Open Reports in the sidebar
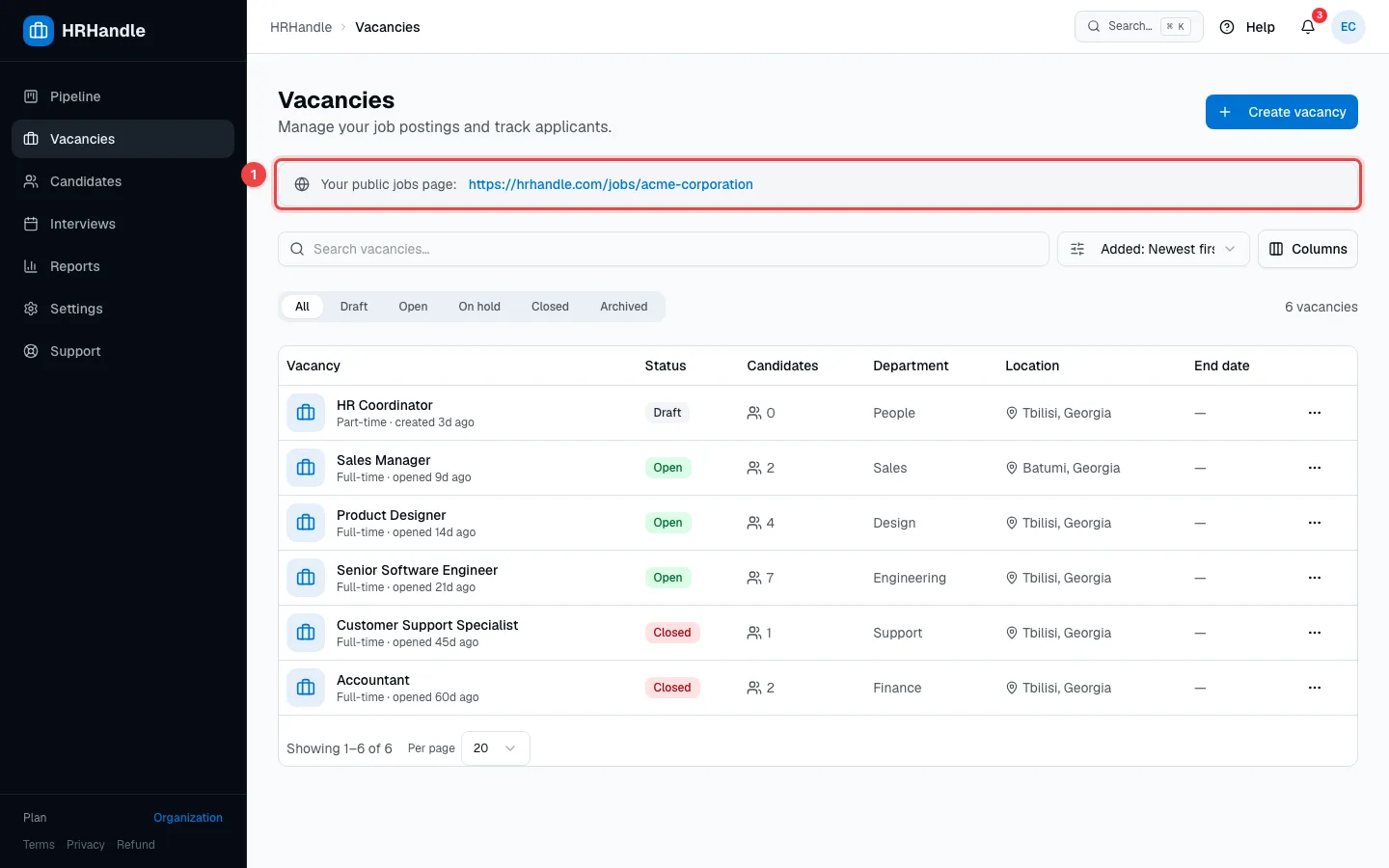Image resolution: width=1389 pixels, height=868 pixels. pyautogui.click(x=123, y=266)
